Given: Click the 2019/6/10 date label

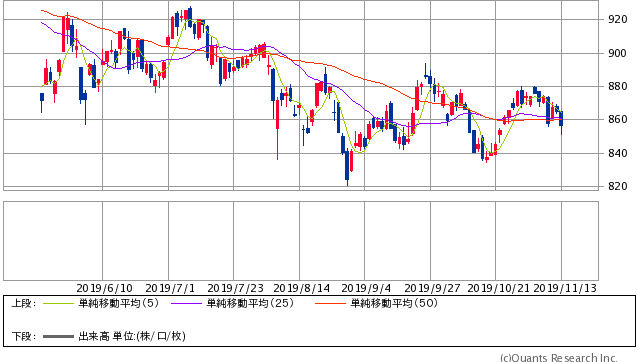Looking at the screenshot, I should pos(105,288).
